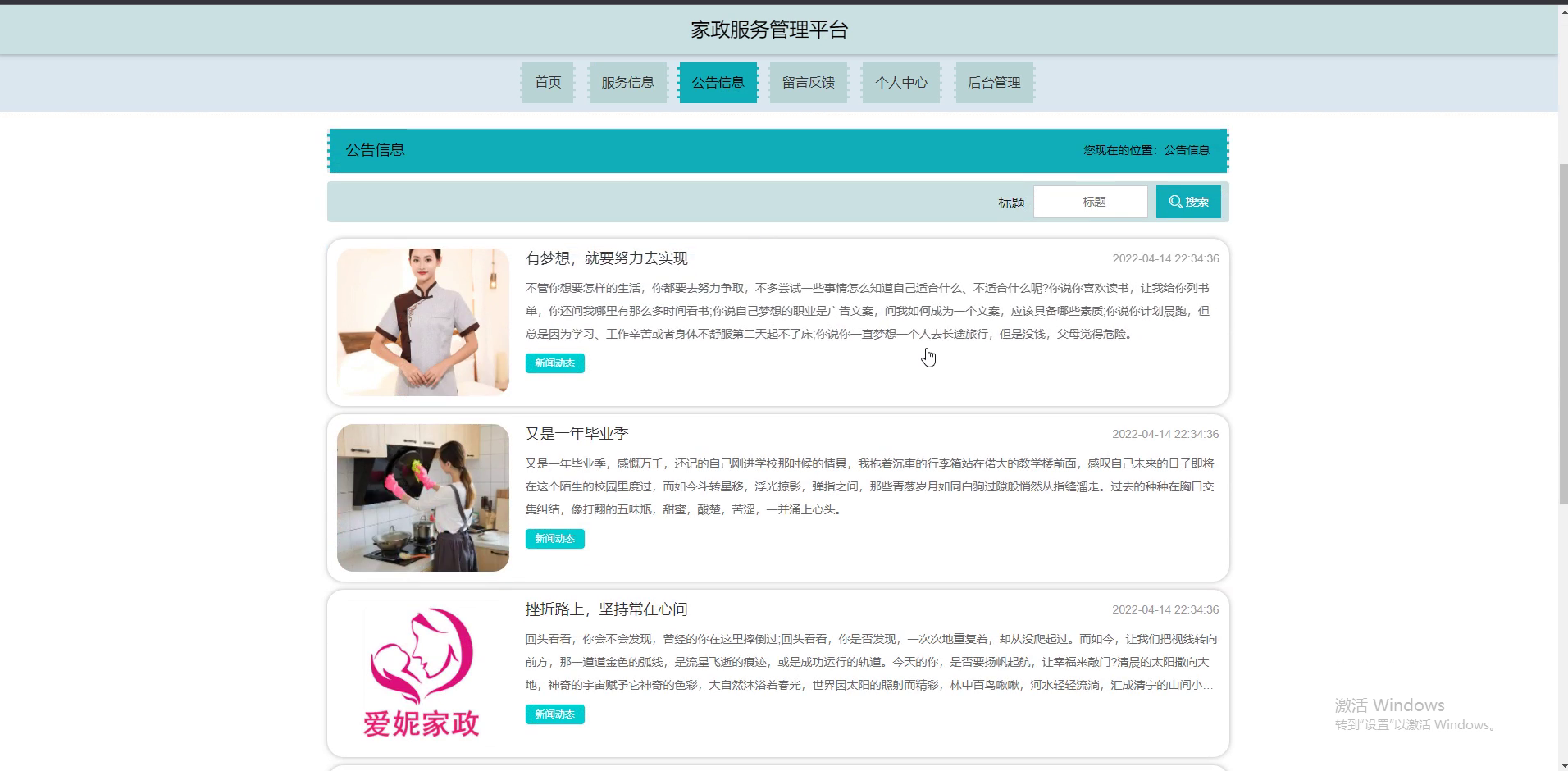Open the article 又是一年毕业季
1568x771 pixels.
(x=577, y=434)
